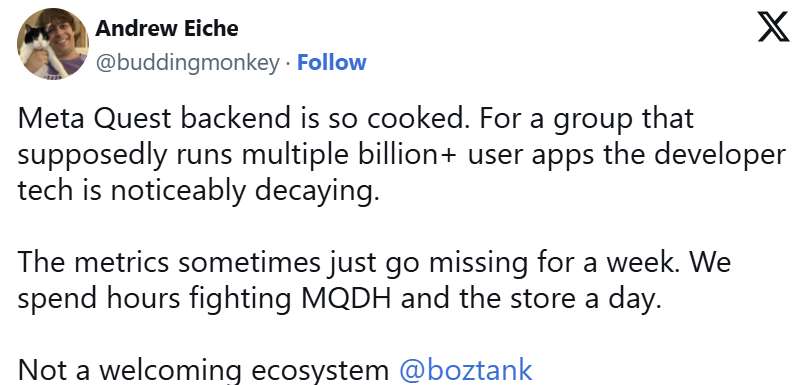807x385 pixels.
Task: Open the @boztank mention
Action: 466,370
